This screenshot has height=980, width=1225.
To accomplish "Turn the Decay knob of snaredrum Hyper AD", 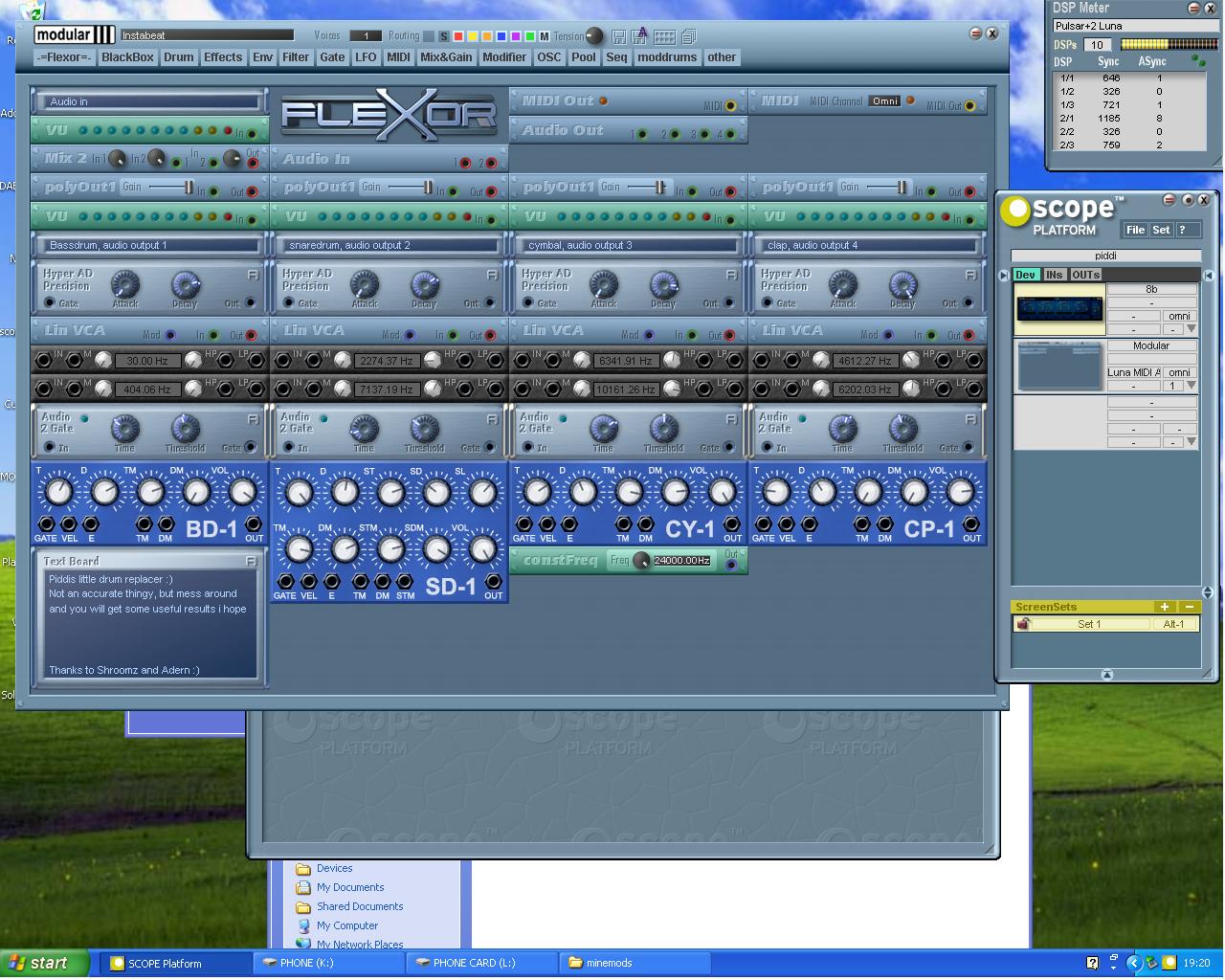I will 424,284.
